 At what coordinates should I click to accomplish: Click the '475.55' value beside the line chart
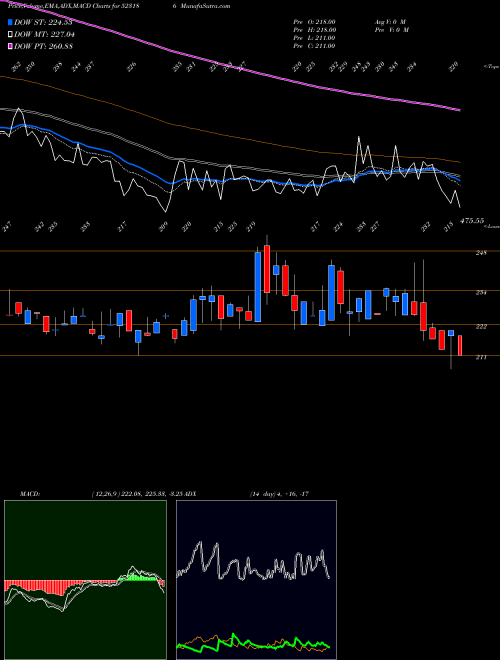(x=472, y=221)
